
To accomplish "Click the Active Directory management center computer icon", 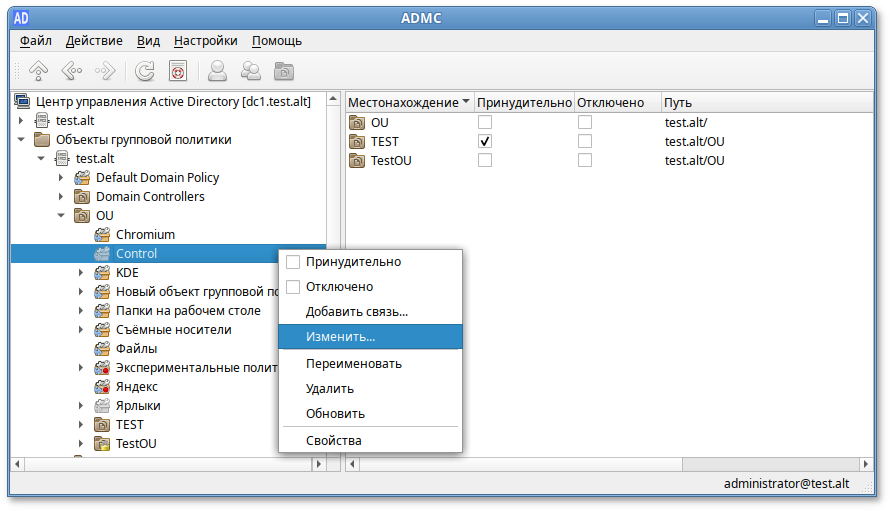I will [22, 102].
